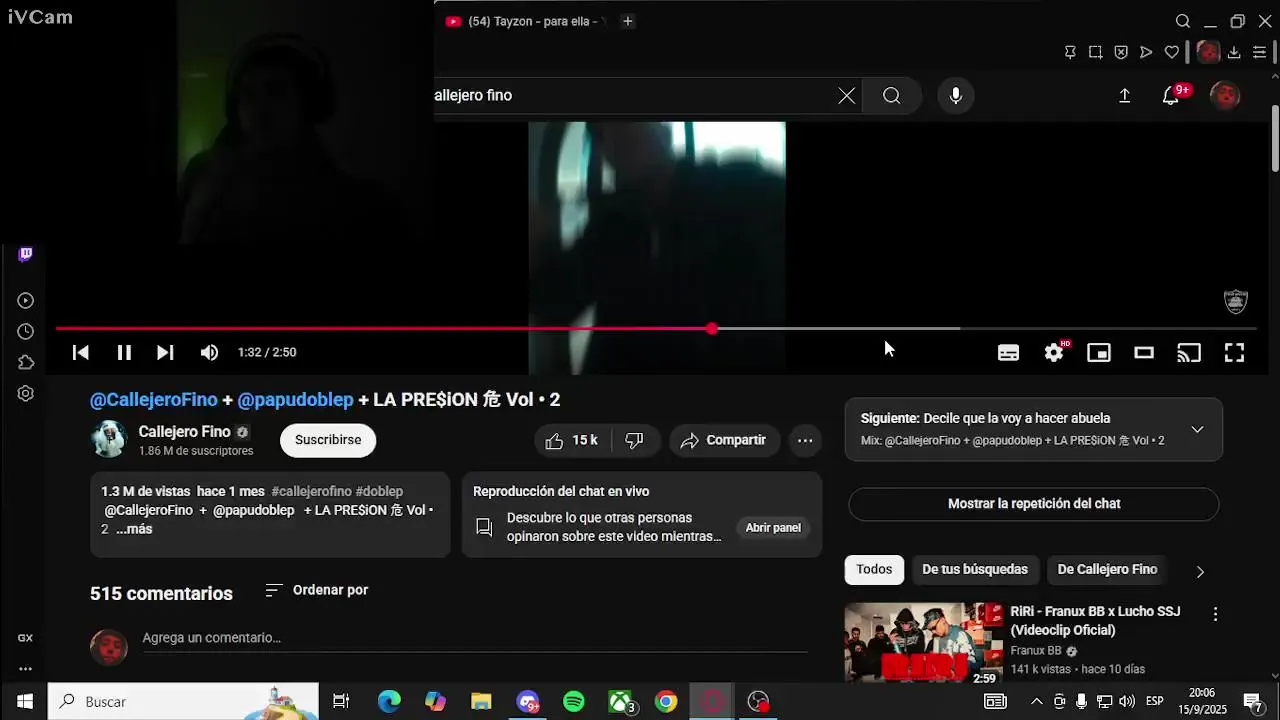Select the De Callejero Fino chip
1280x720 pixels.
tap(1107, 570)
